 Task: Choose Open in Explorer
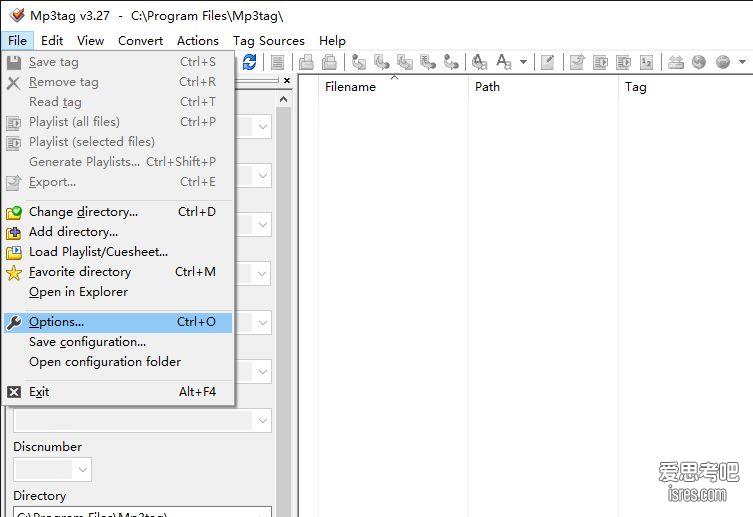[x=118, y=292]
